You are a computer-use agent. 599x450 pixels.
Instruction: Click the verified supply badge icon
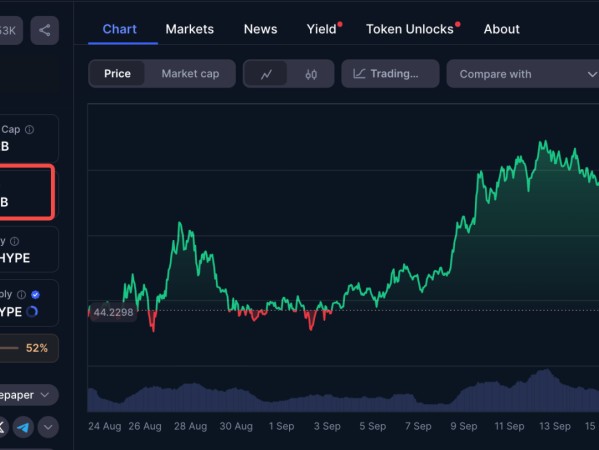pos(36,295)
